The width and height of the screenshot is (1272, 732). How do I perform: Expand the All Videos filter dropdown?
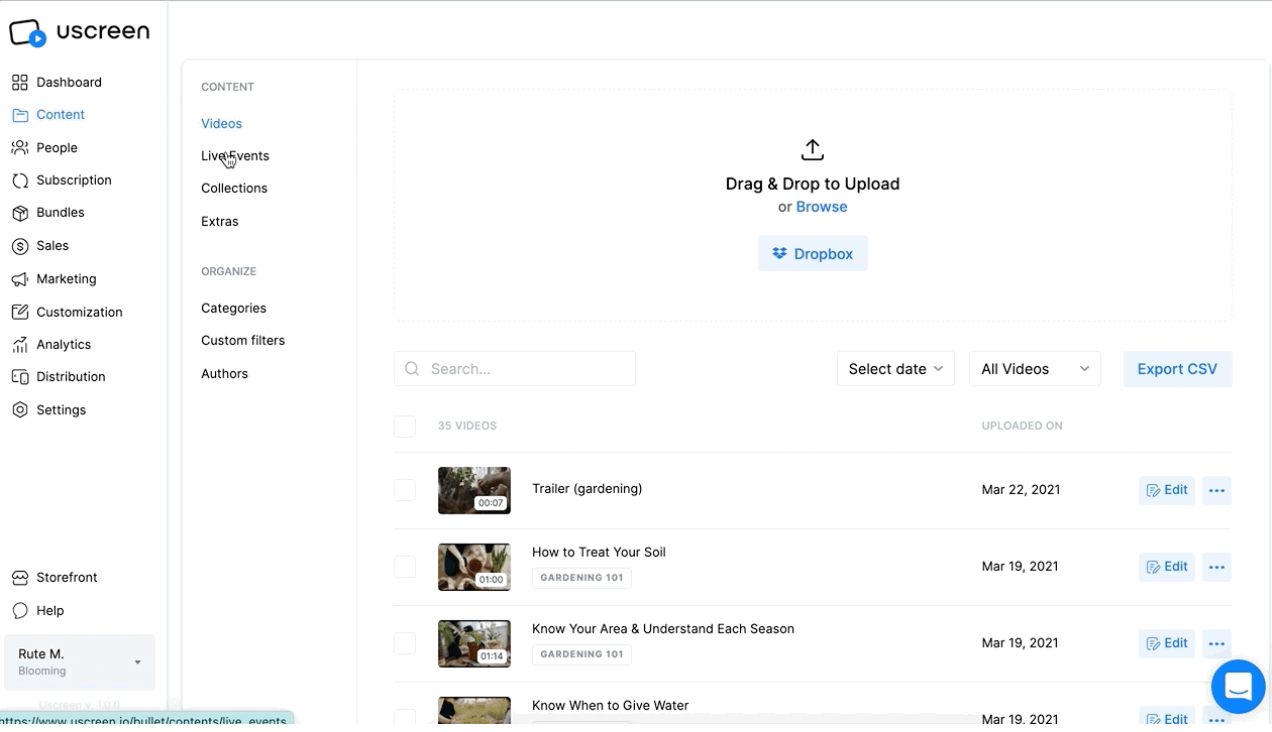tap(1034, 368)
